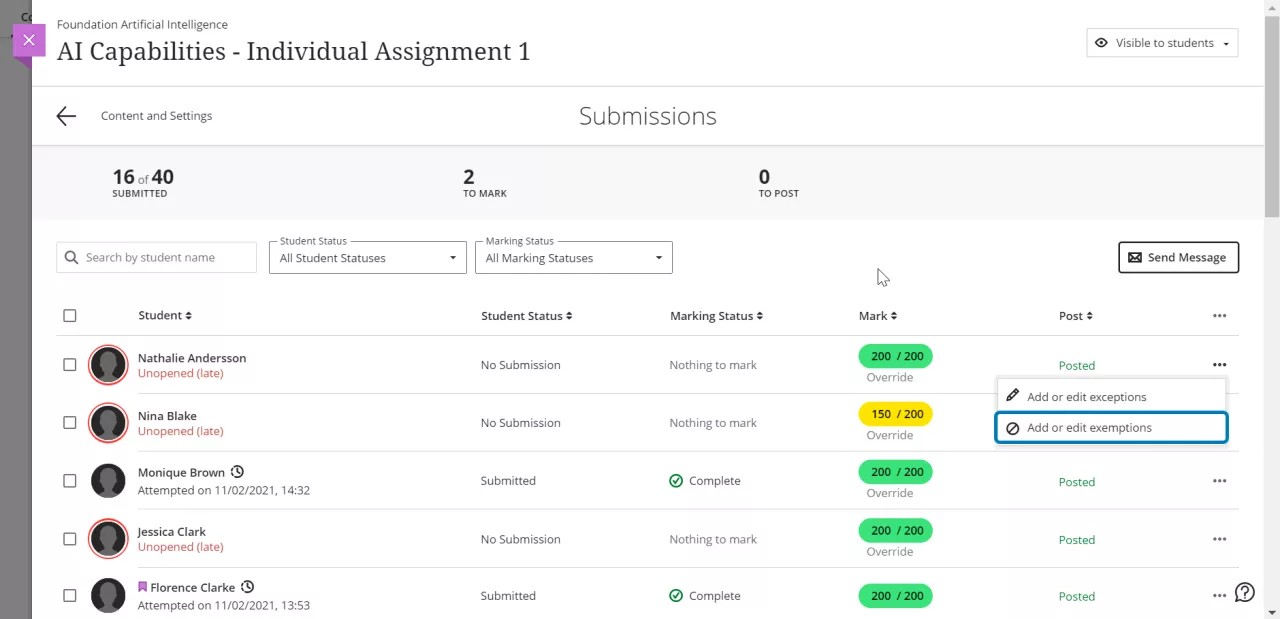The image size is (1280, 619).
Task: Select Monique Brown's checkbox
Action: (69, 480)
